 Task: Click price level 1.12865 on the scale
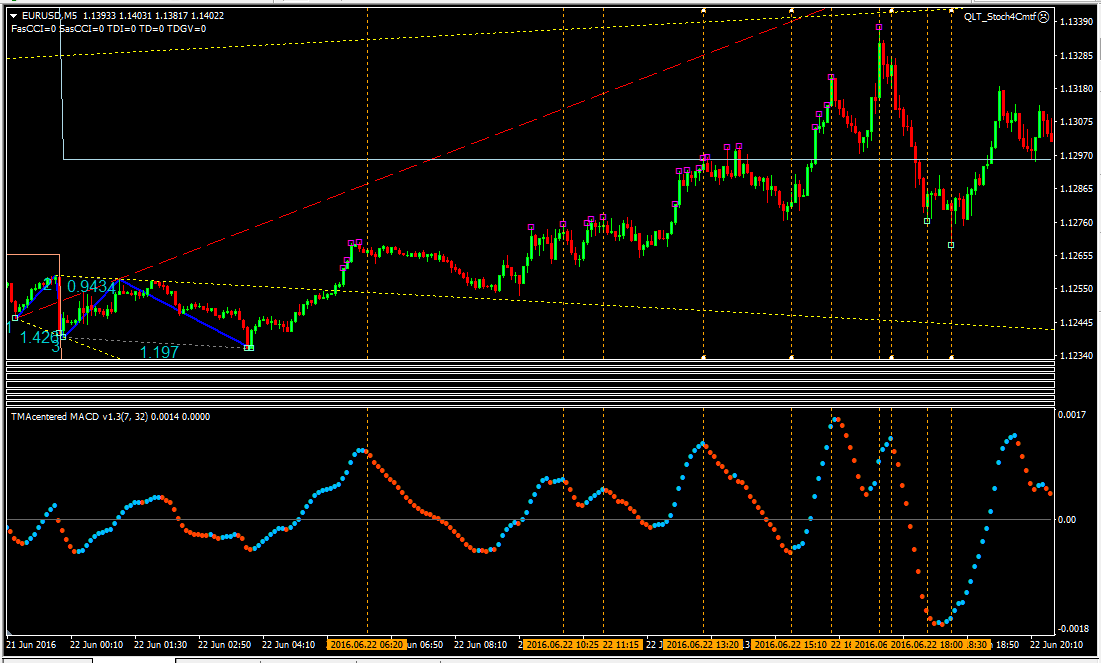1076,189
